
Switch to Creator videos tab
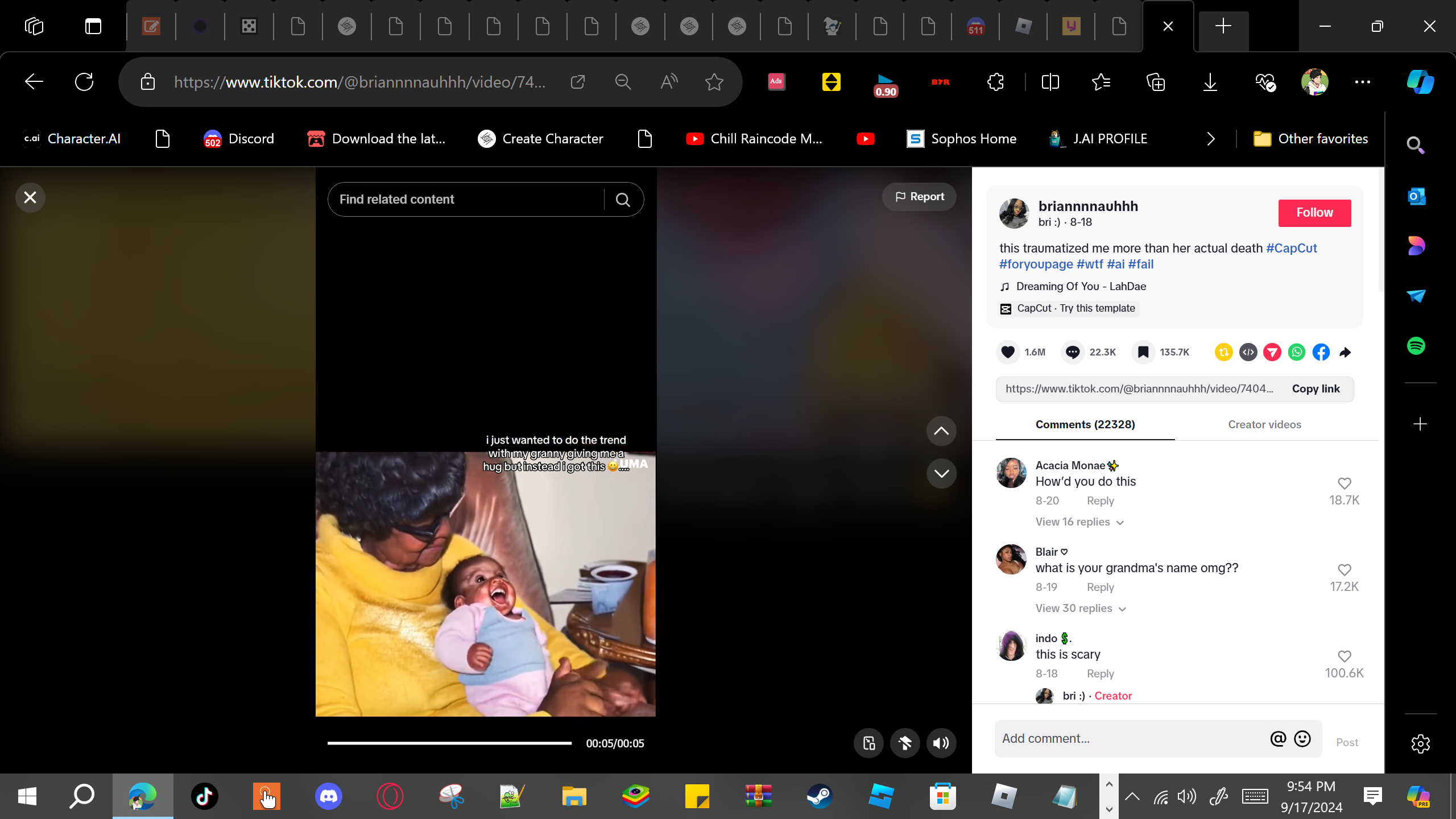1264,424
